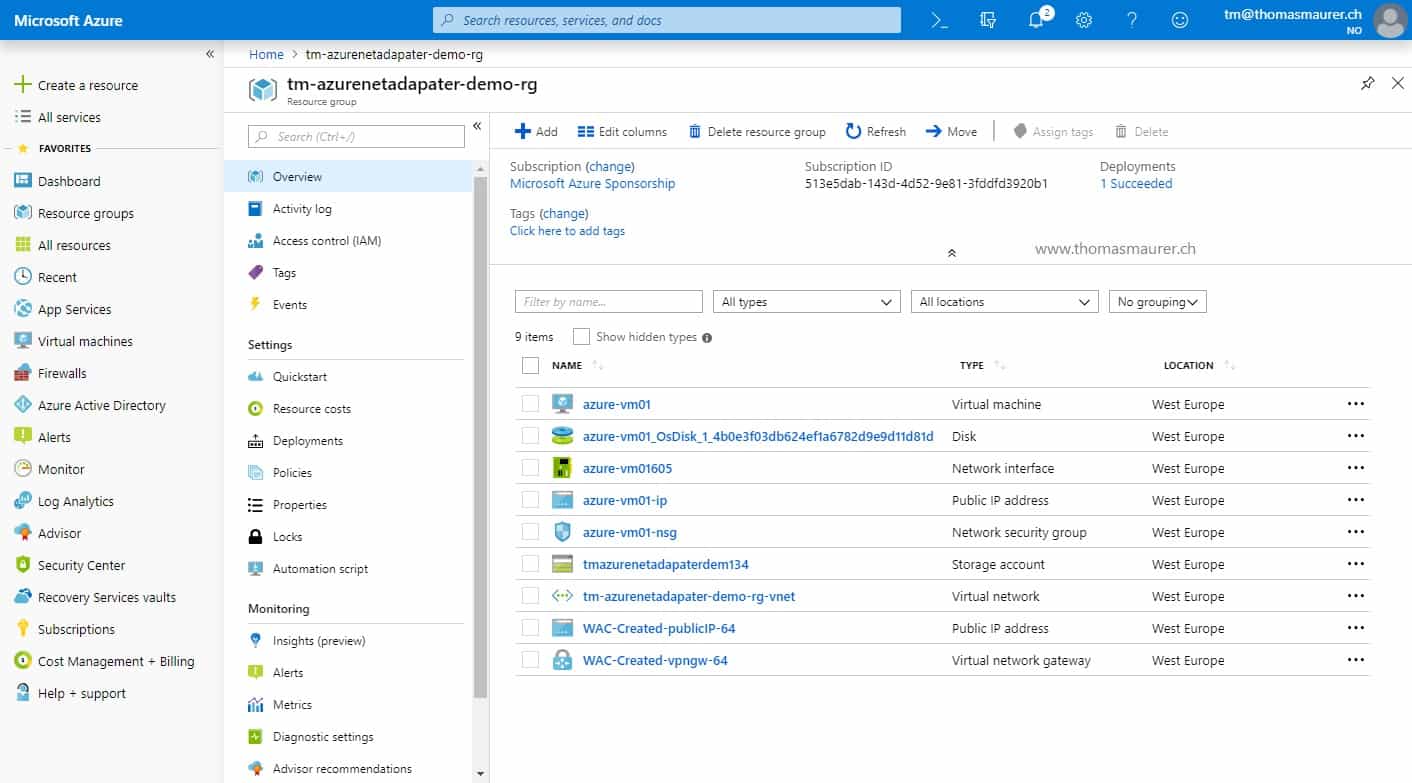Open the No grouping dropdown
The image size is (1412, 783).
click(1158, 302)
